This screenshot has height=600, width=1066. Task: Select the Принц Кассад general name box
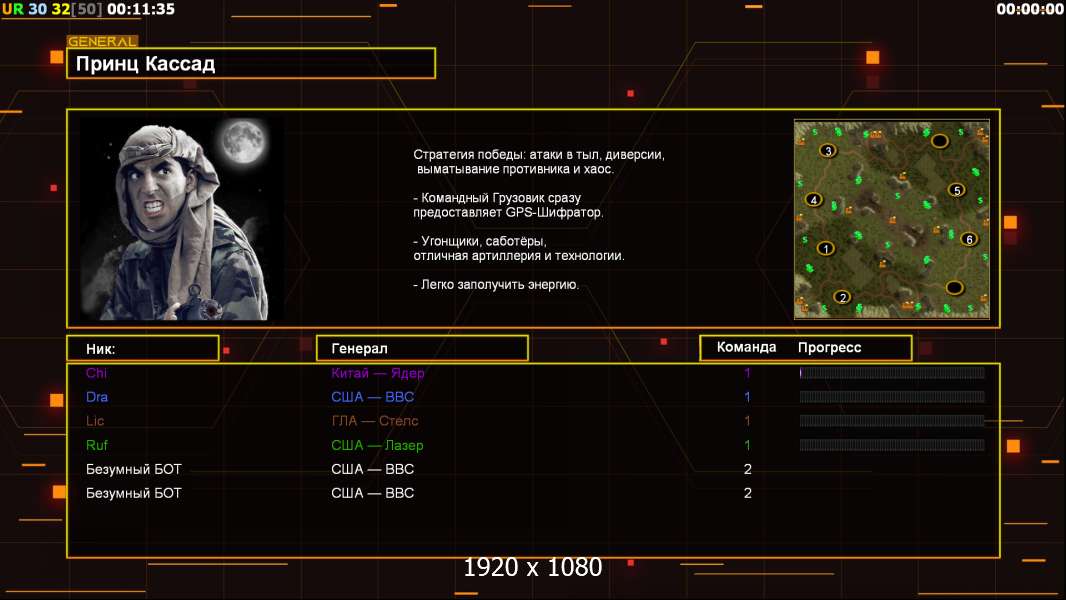click(251, 63)
